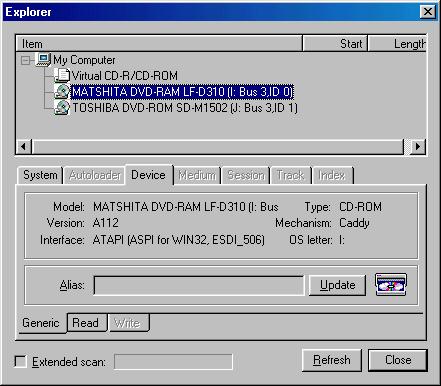Click the Item column header

pyautogui.click(x=159, y=44)
